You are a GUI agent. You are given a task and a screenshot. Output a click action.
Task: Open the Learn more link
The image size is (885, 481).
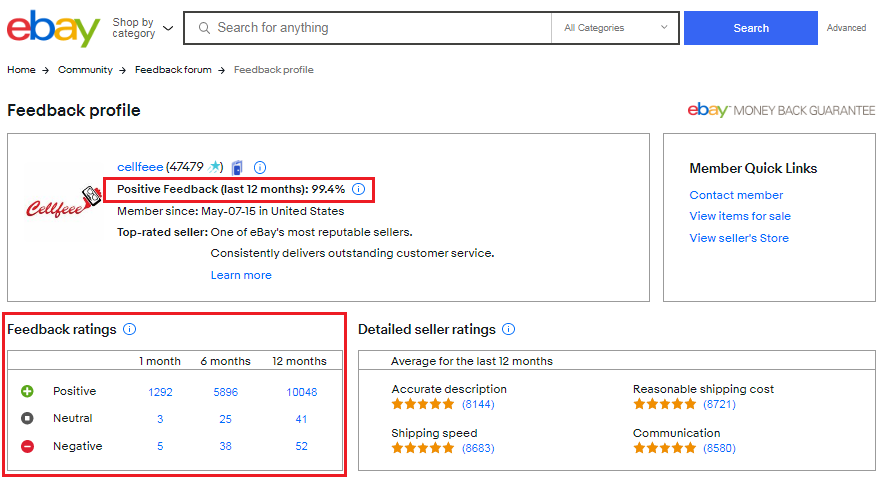[x=241, y=275]
